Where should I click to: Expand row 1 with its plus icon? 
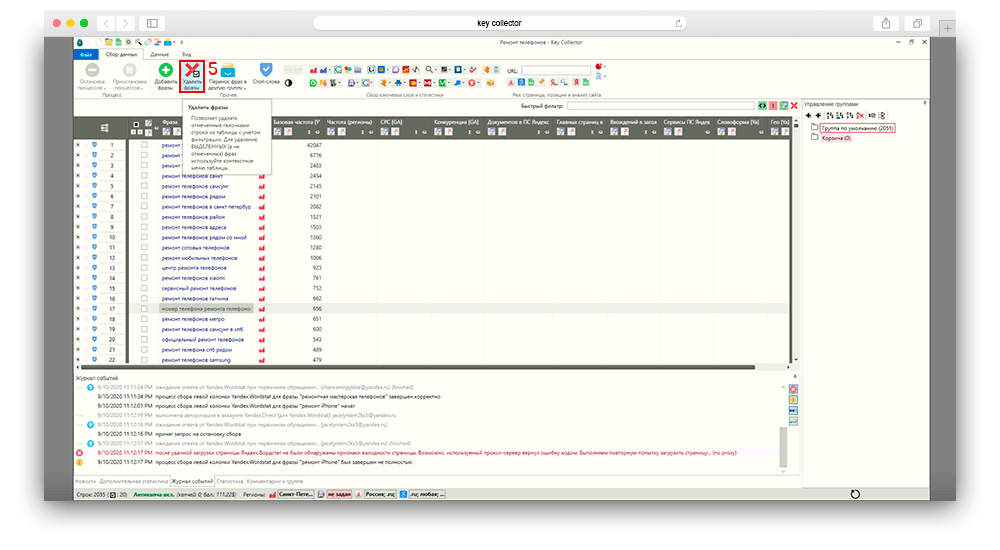(78, 145)
